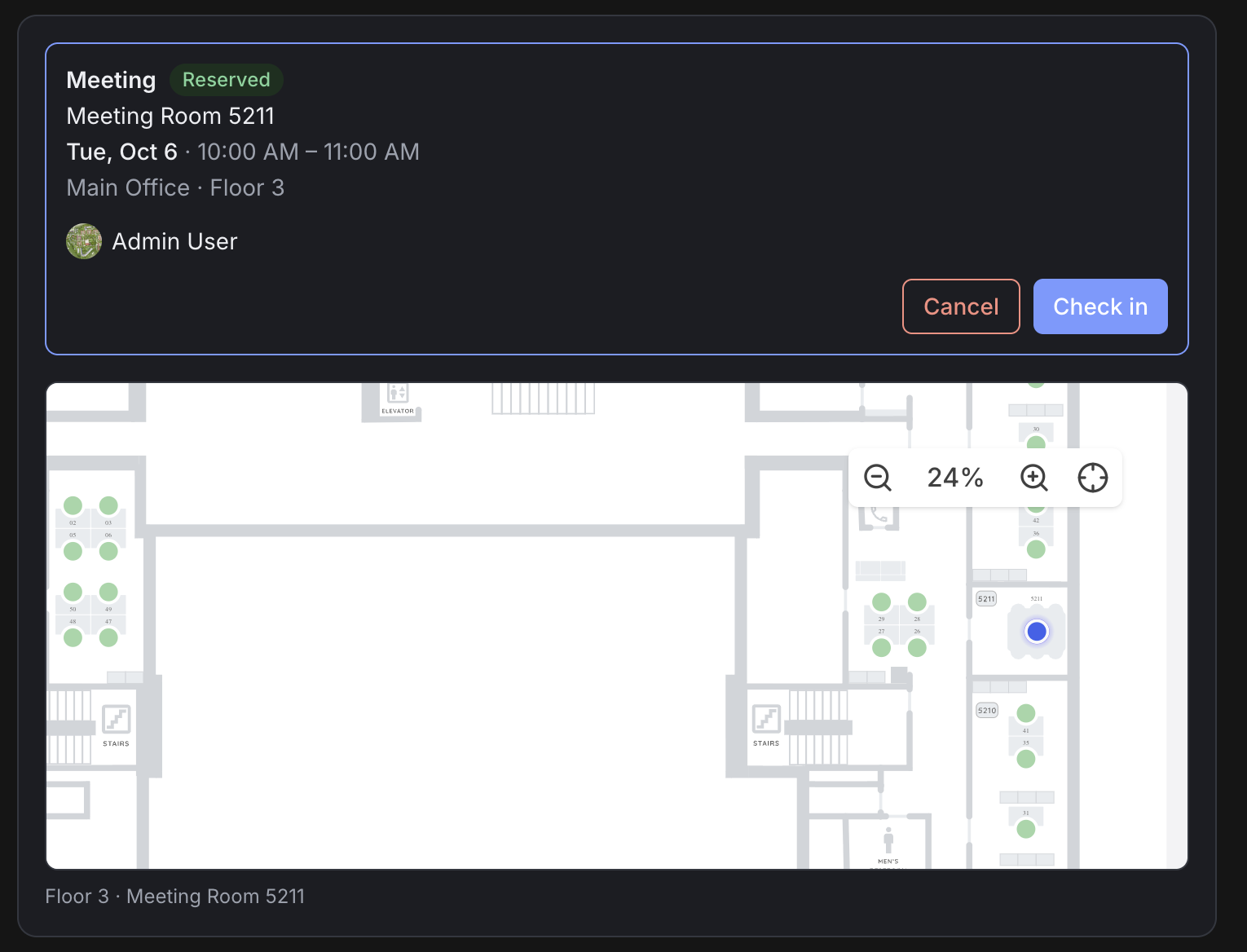This screenshot has height=952, width=1247.
Task: Select available desk 49 dot
Action: click(x=108, y=592)
